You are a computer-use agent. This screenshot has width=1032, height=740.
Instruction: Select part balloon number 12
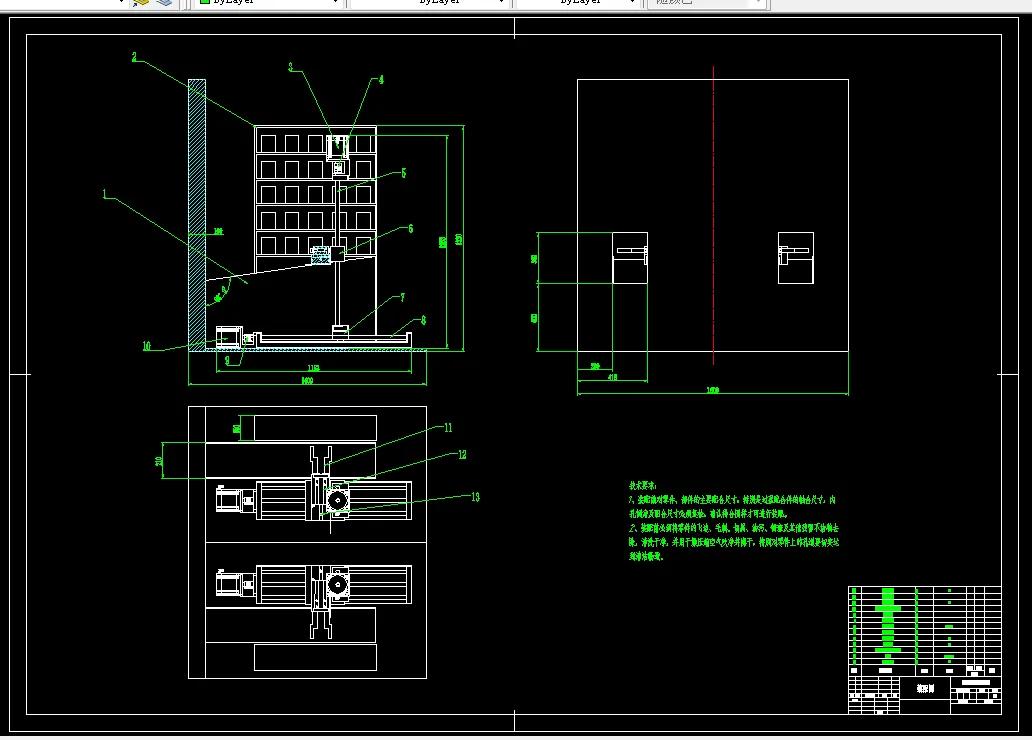(462, 454)
